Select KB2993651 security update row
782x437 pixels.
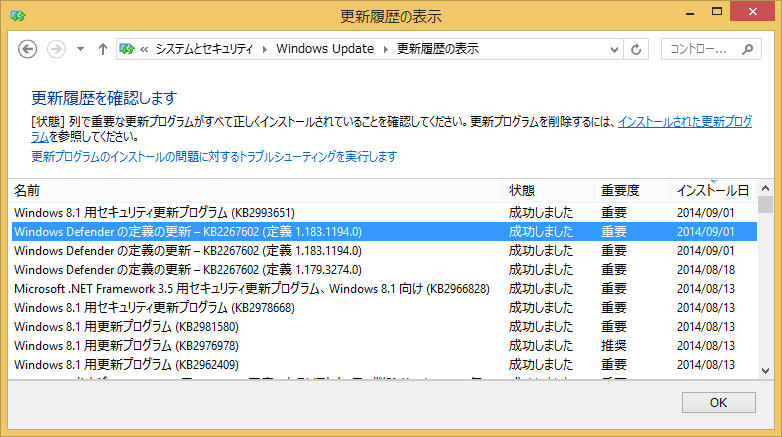pyautogui.click(x=384, y=213)
